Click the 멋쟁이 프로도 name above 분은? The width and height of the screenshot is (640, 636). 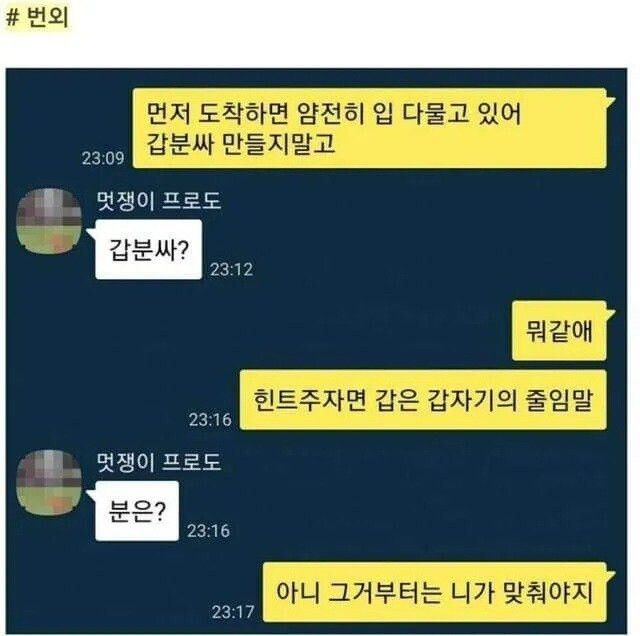click(159, 462)
